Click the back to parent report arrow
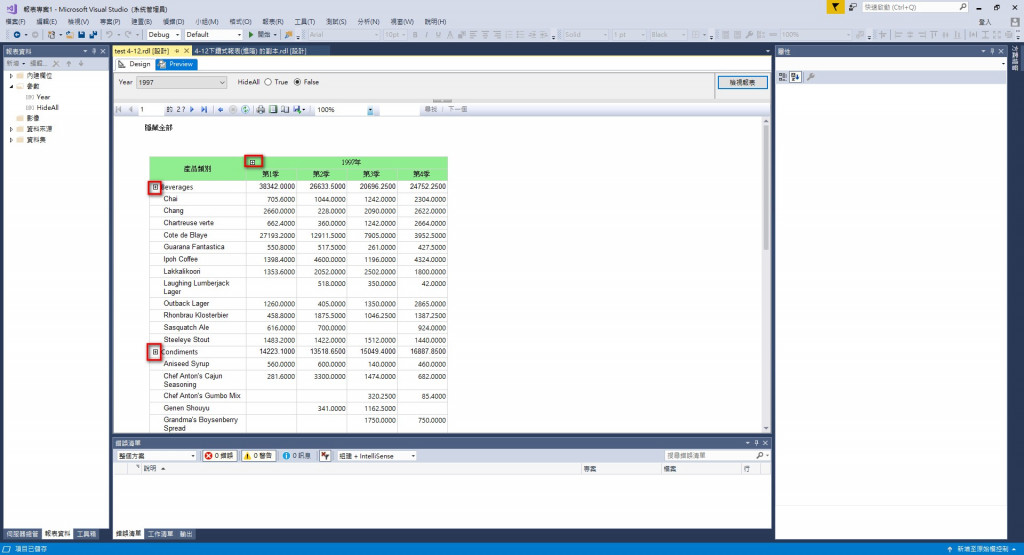 (221, 110)
